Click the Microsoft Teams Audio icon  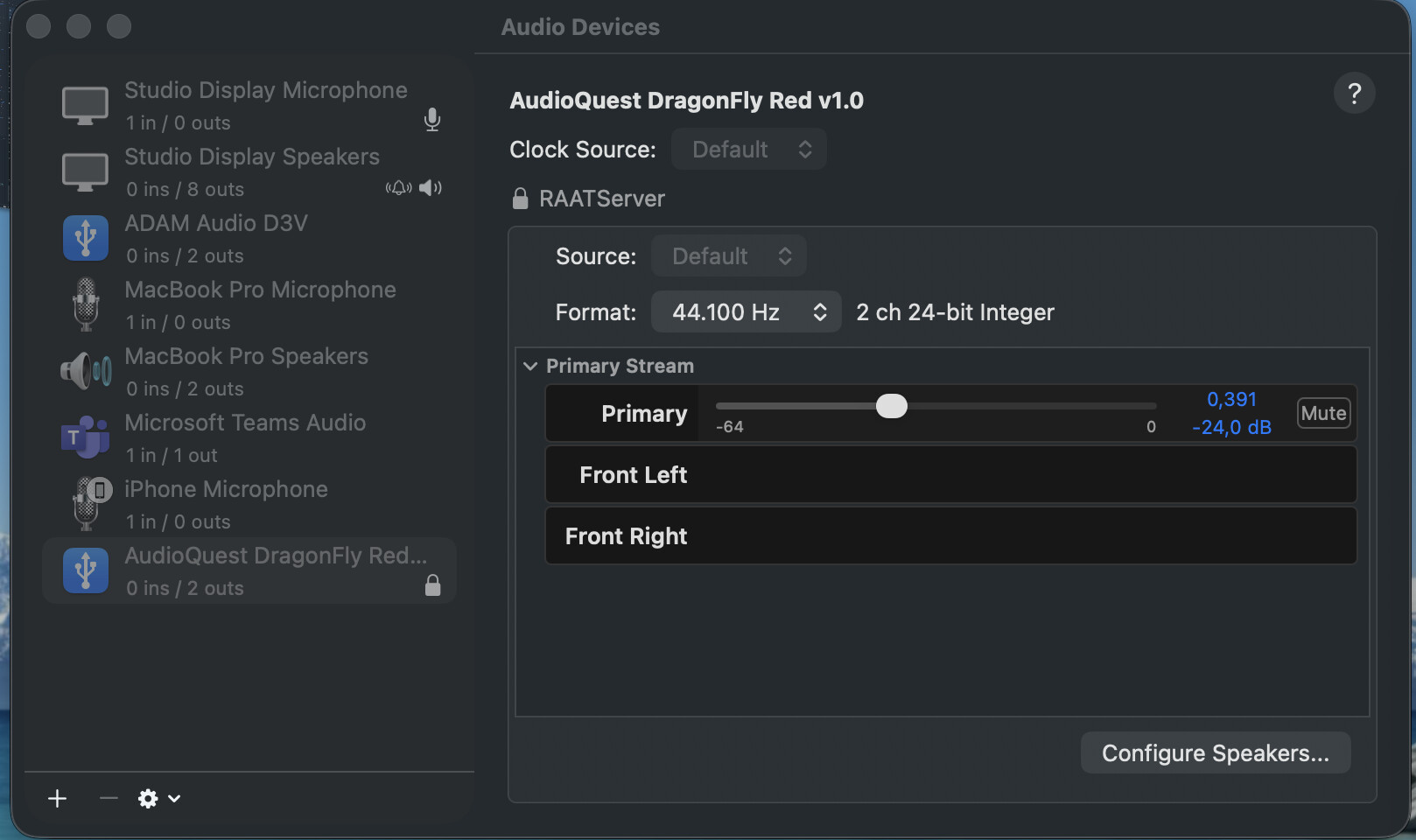85,437
